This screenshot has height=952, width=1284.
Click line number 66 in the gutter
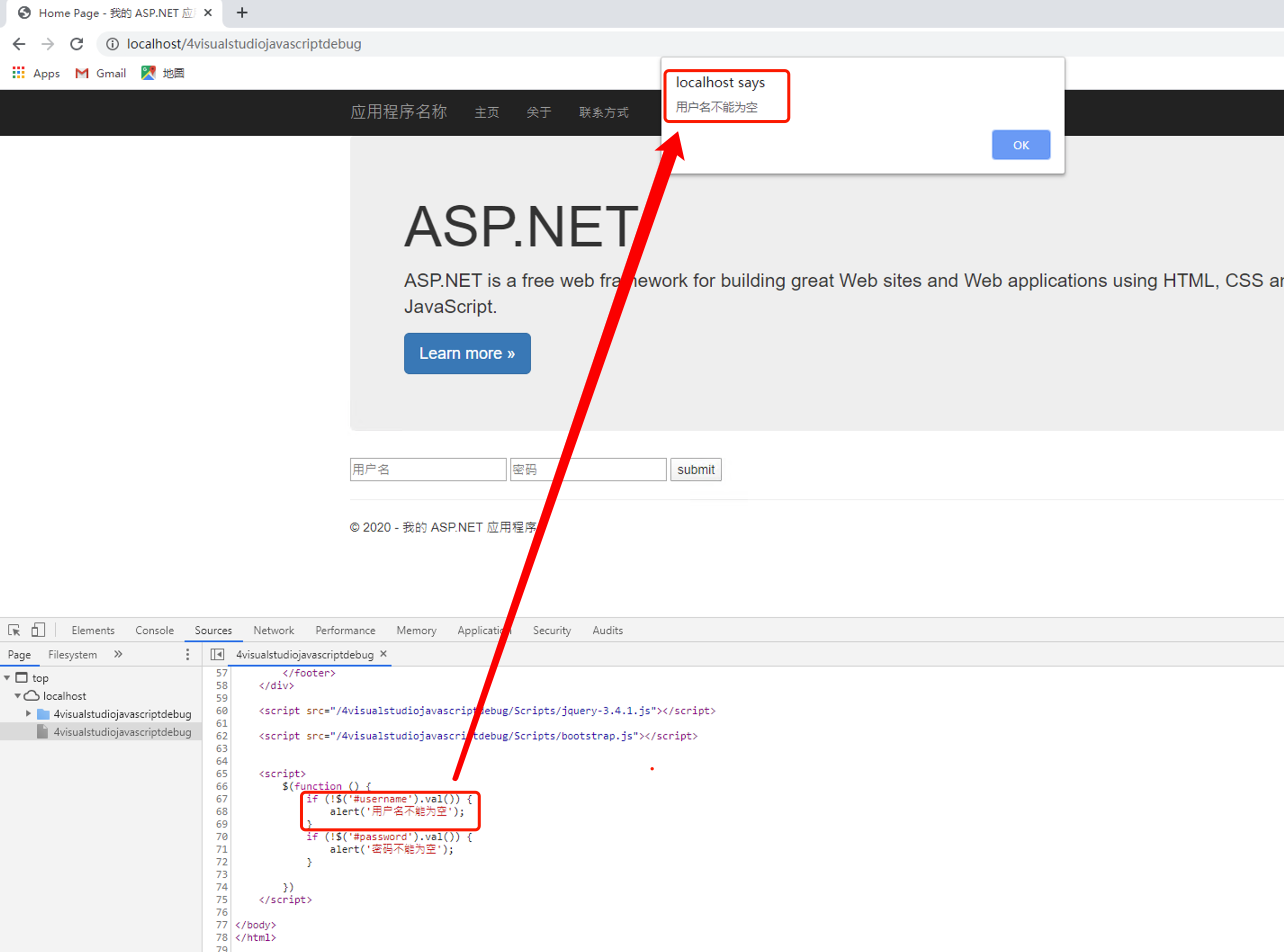(x=222, y=786)
